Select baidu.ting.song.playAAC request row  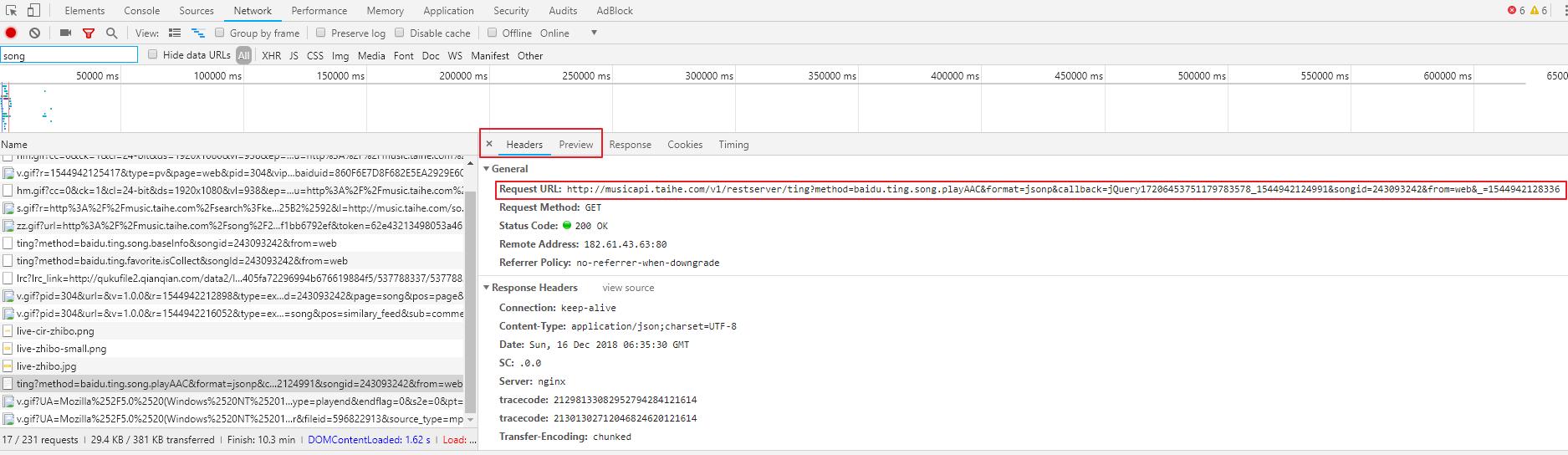(232, 384)
